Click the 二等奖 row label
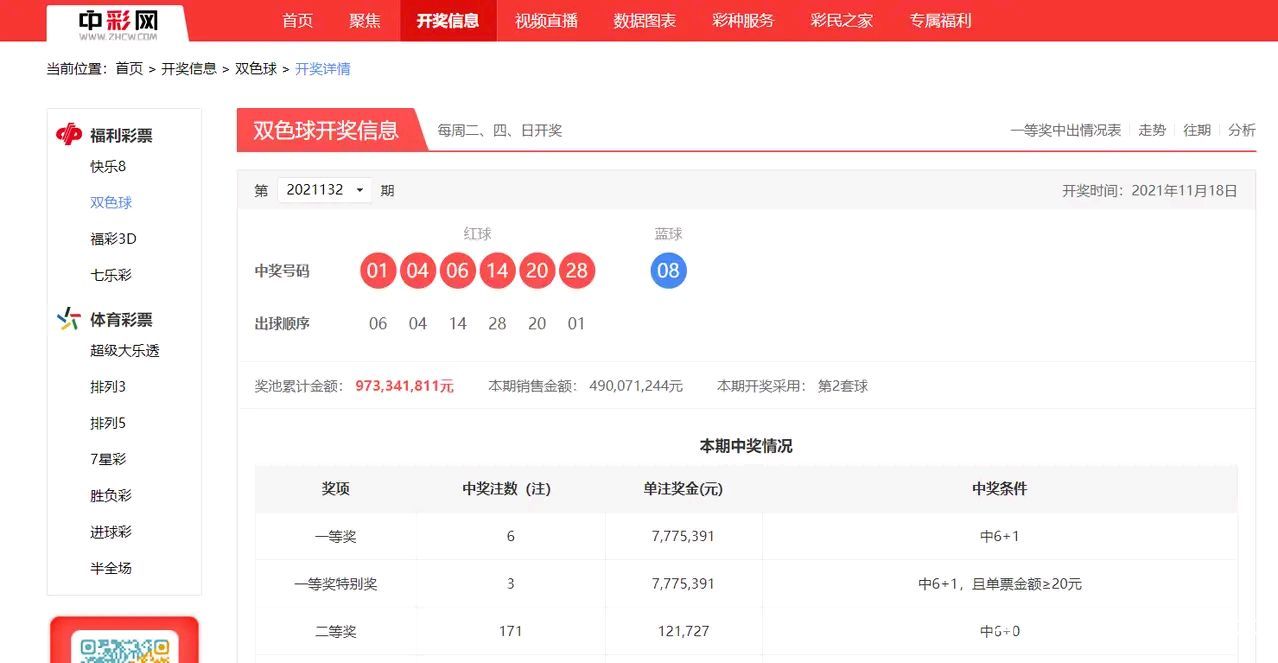The width and height of the screenshot is (1278, 663). point(335,632)
